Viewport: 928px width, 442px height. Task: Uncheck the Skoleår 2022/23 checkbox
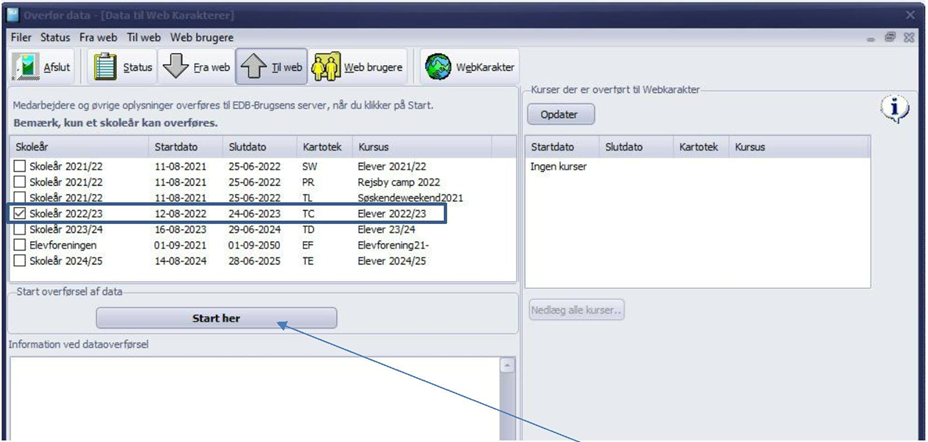[20, 214]
